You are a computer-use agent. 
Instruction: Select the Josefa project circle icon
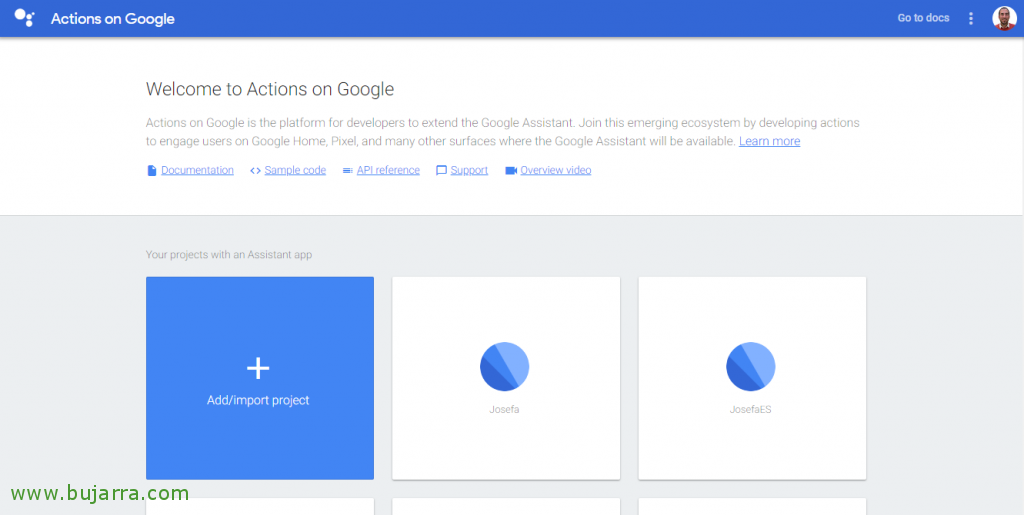[x=504, y=366]
